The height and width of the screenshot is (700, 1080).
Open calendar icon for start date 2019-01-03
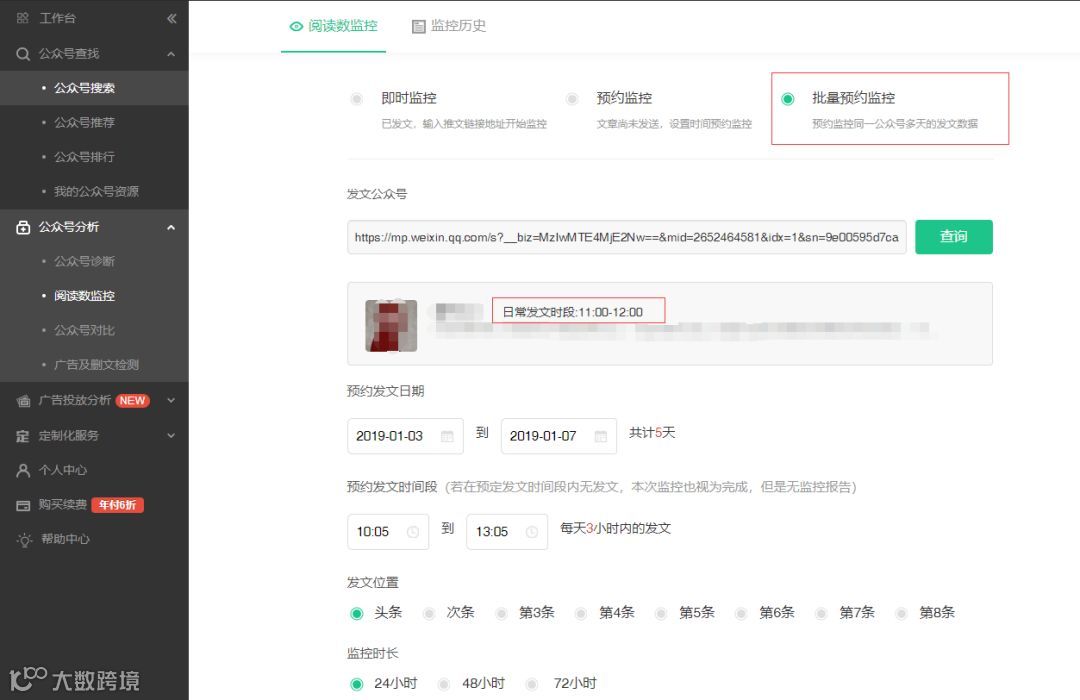pyautogui.click(x=447, y=436)
